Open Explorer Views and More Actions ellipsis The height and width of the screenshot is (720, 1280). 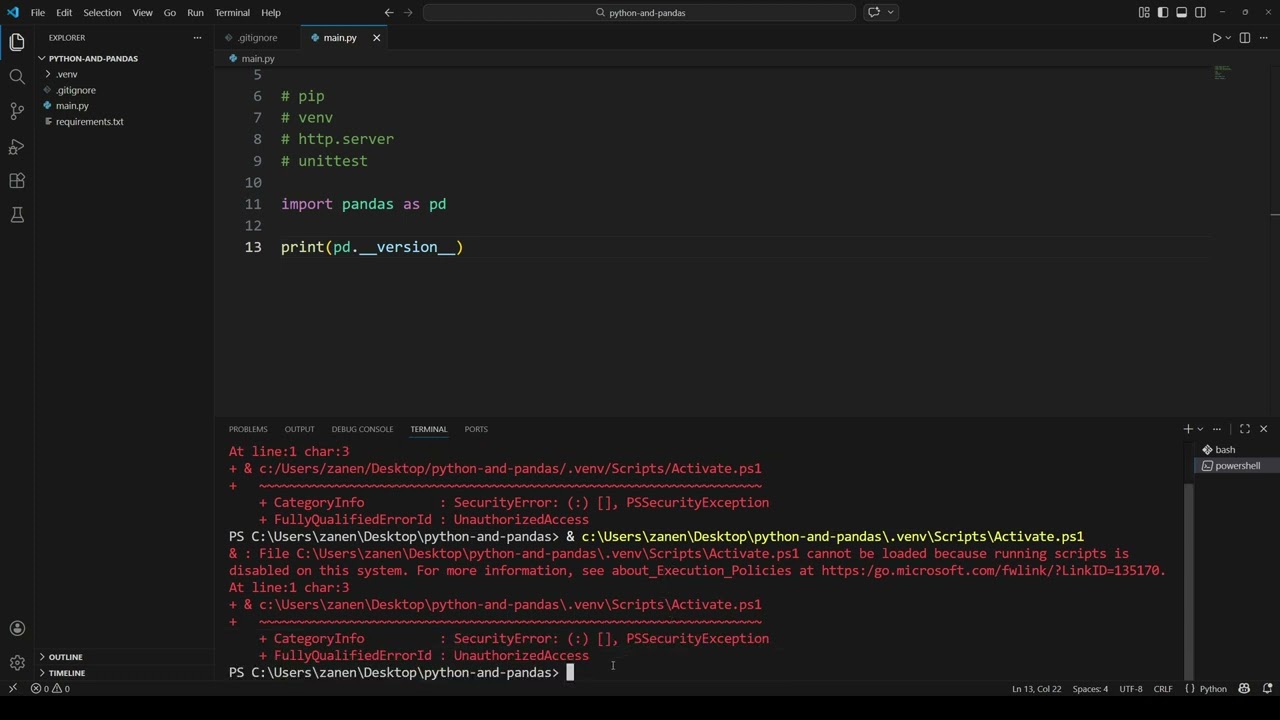tap(197, 38)
